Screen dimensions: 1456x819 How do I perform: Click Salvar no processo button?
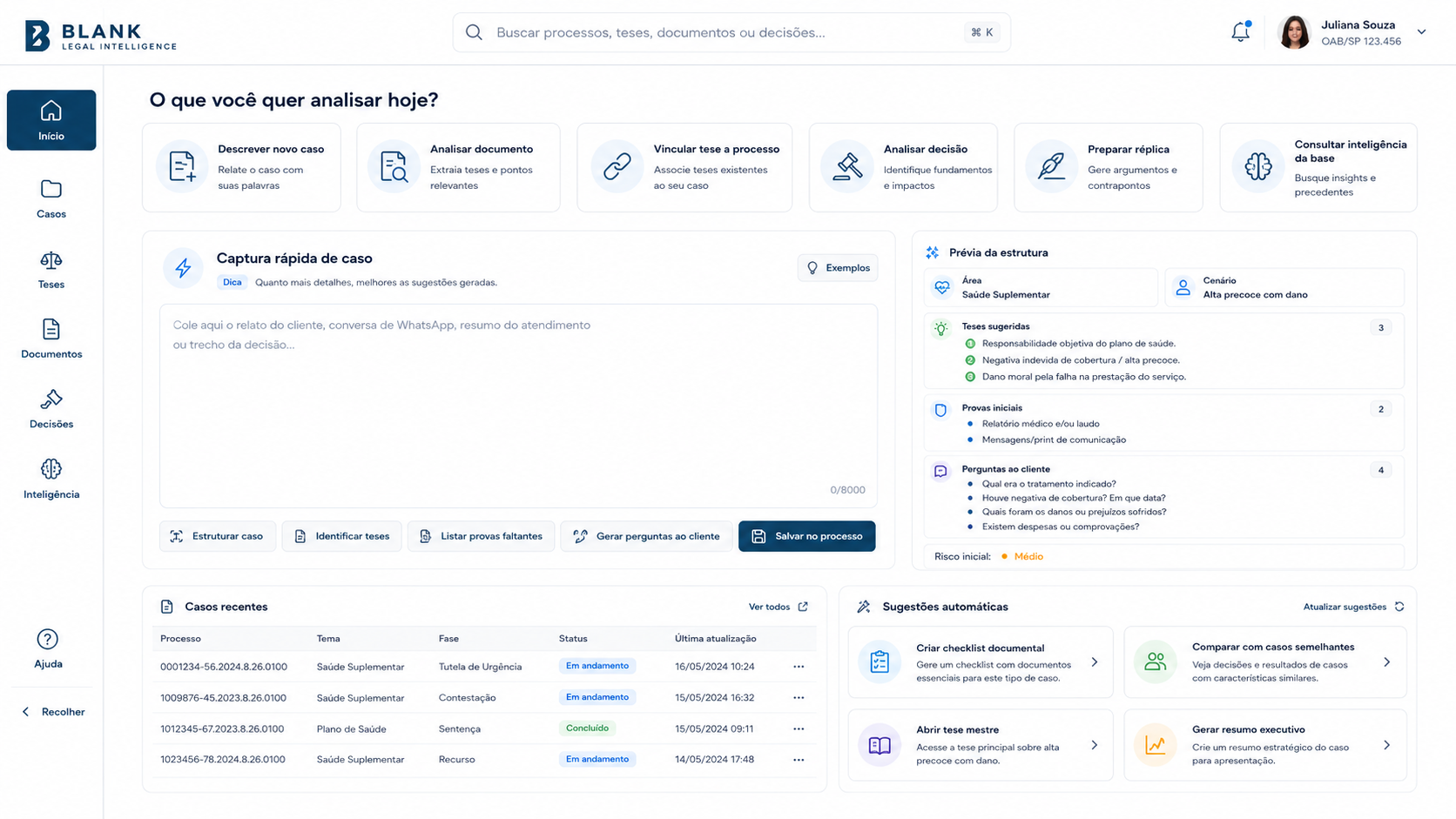[x=807, y=536]
